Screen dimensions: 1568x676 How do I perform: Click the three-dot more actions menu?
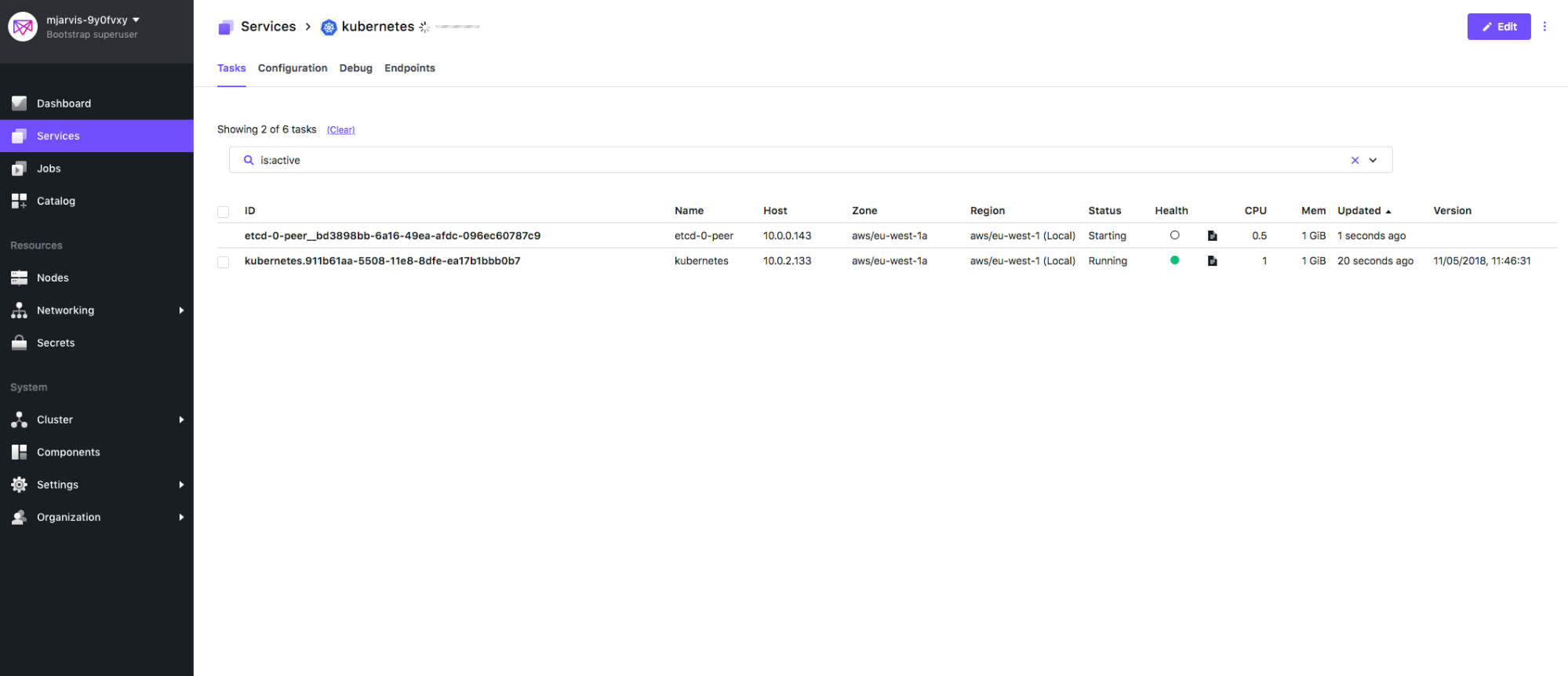[x=1544, y=27]
